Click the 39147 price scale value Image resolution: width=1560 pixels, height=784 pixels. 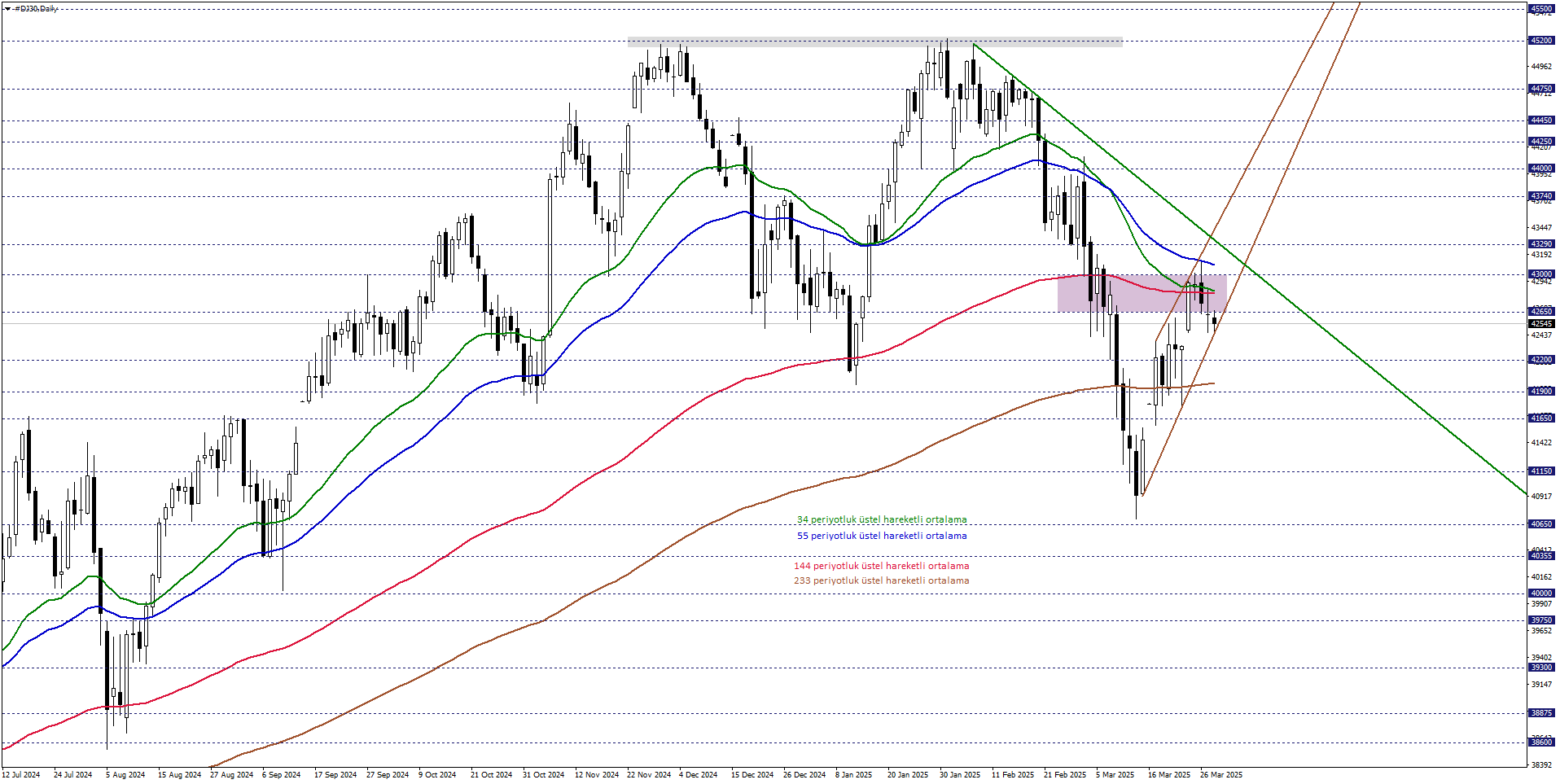pyautogui.click(x=1541, y=685)
